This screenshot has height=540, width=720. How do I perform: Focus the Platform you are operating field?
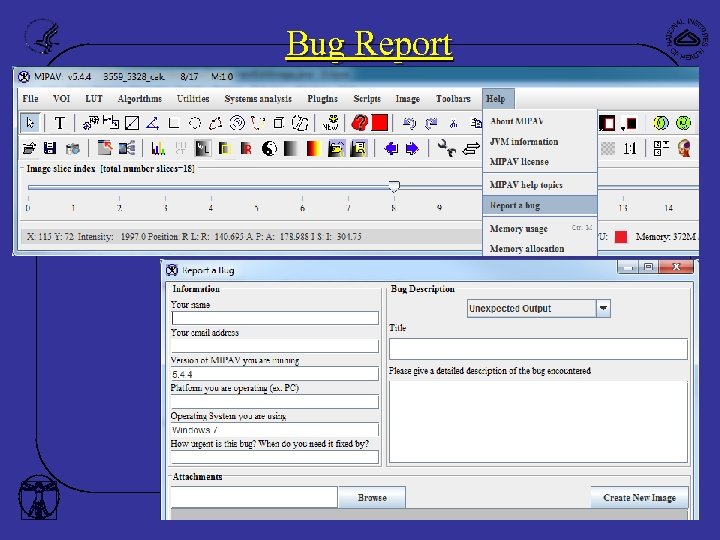tap(275, 402)
